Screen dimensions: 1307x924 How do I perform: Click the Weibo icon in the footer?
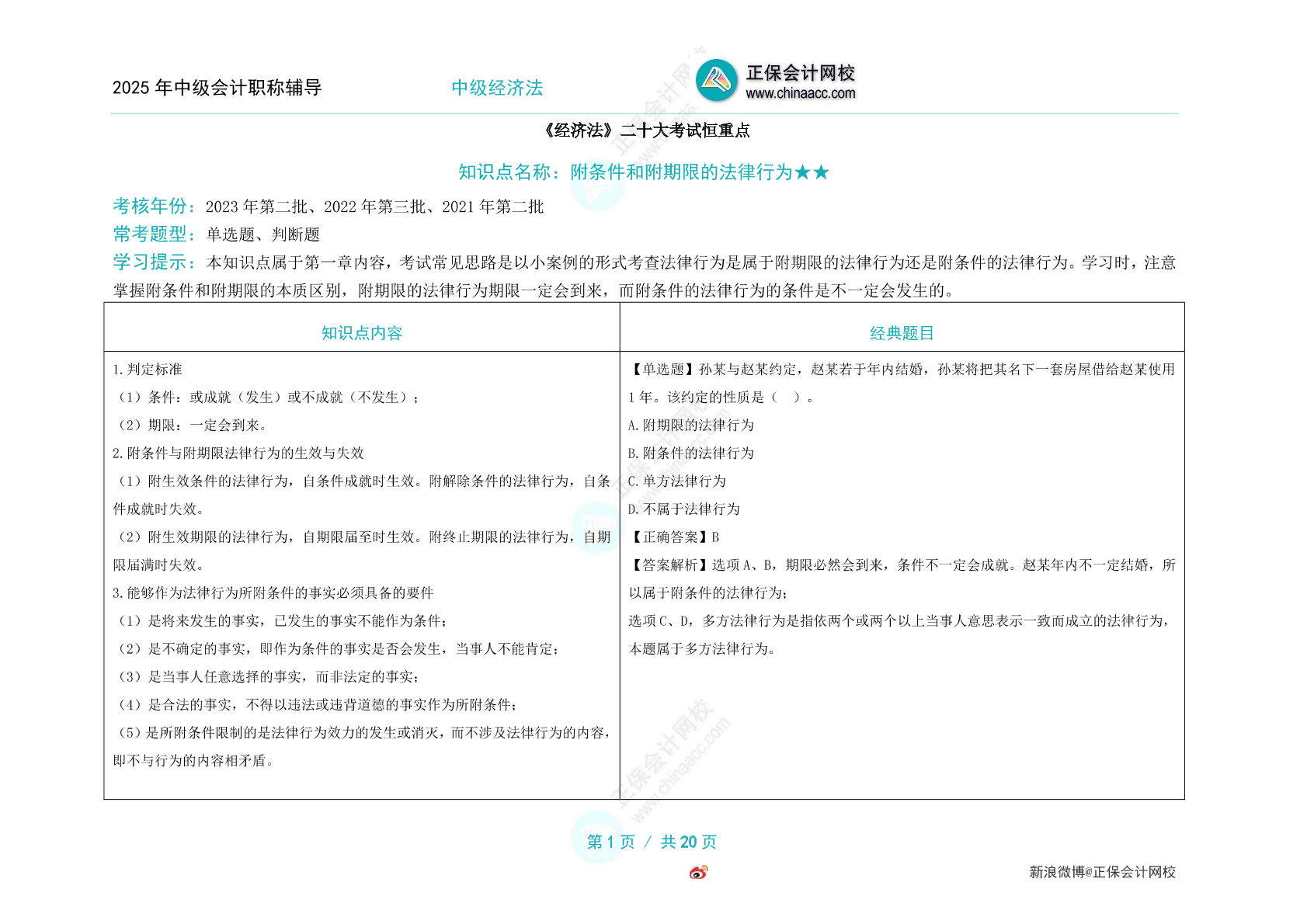point(698,872)
